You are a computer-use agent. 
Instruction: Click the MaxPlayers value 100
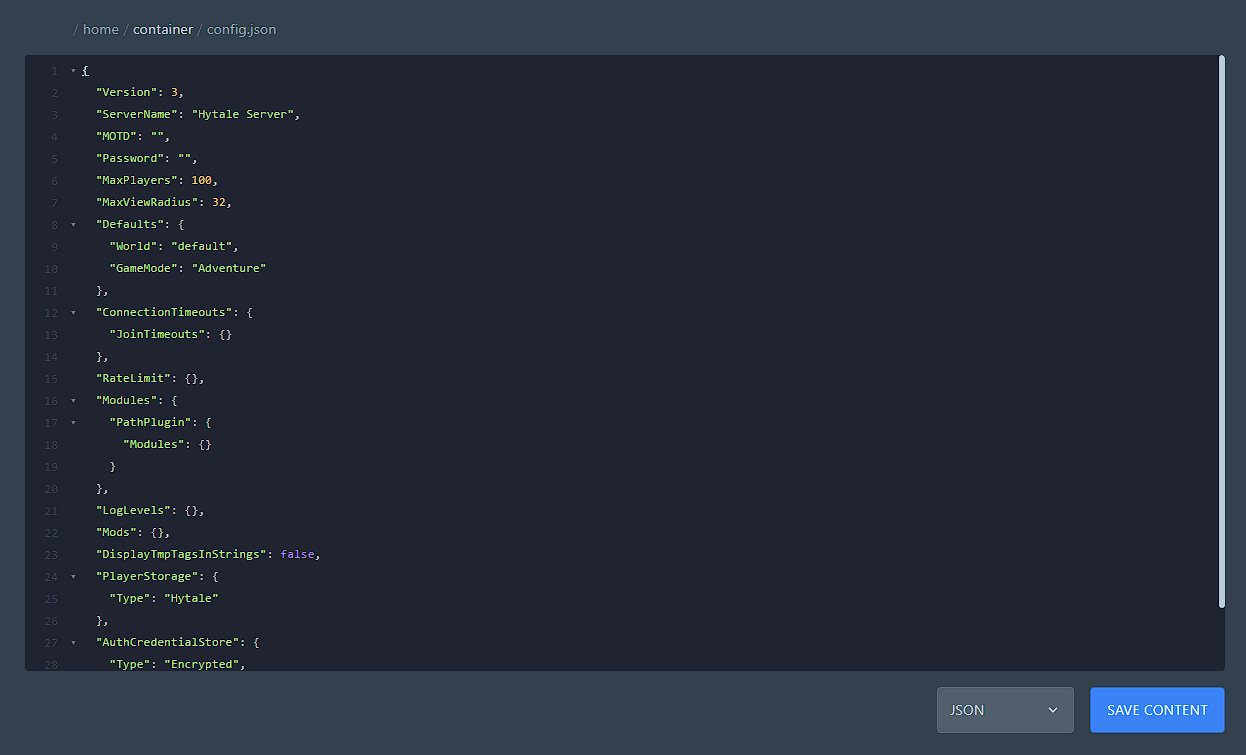(x=201, y=180)
